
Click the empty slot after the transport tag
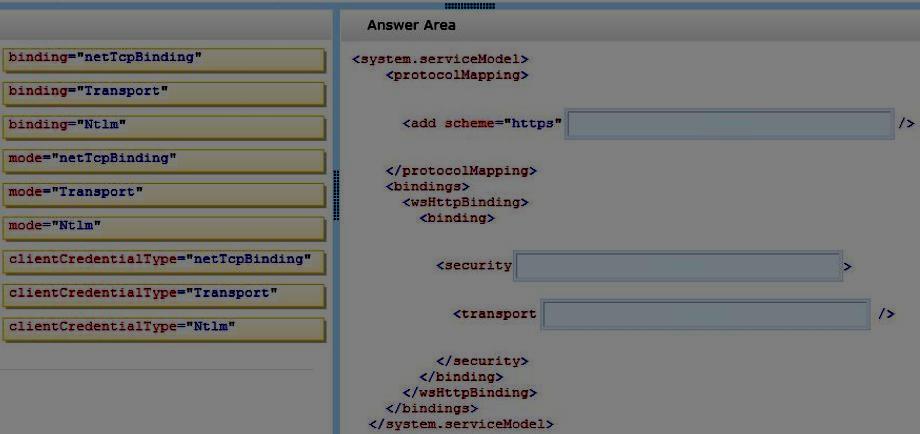[705, 314]
